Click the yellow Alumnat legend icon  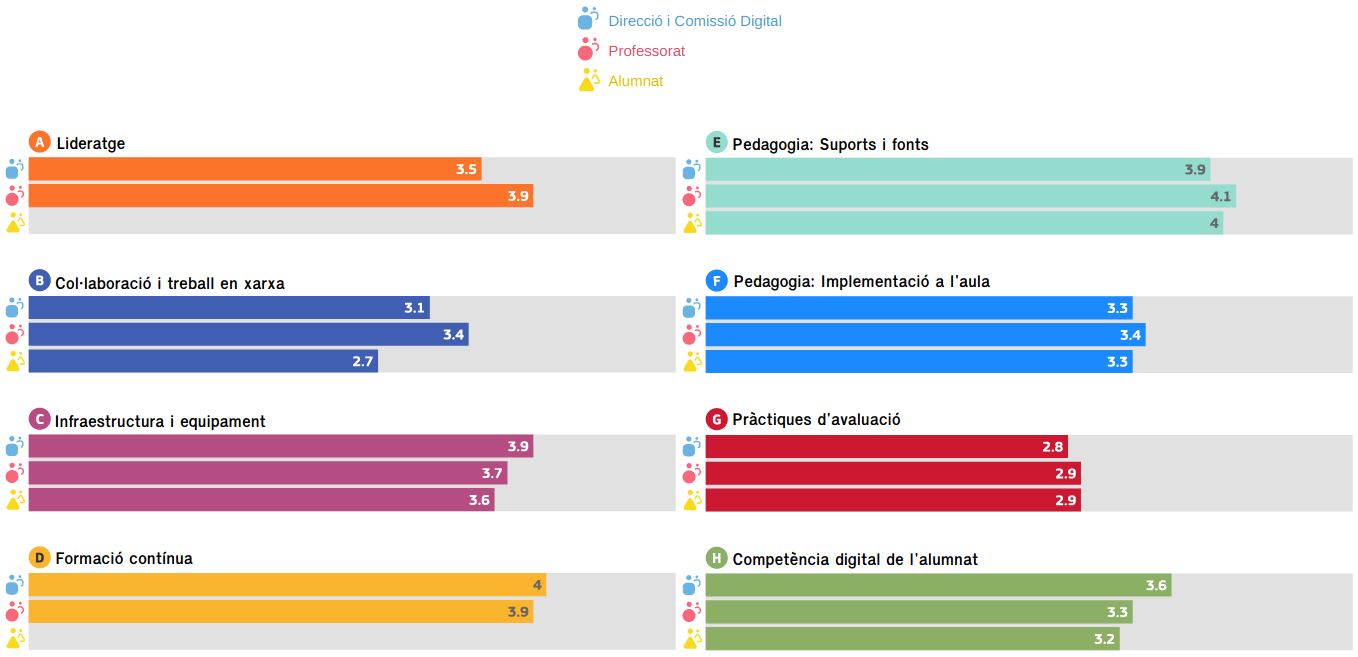point(588,80)
